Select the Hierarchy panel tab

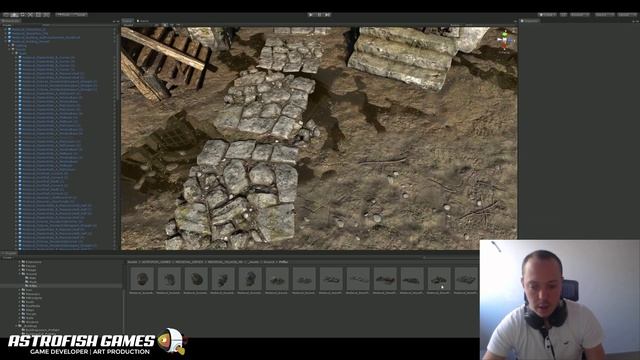[x=11, y=20]
